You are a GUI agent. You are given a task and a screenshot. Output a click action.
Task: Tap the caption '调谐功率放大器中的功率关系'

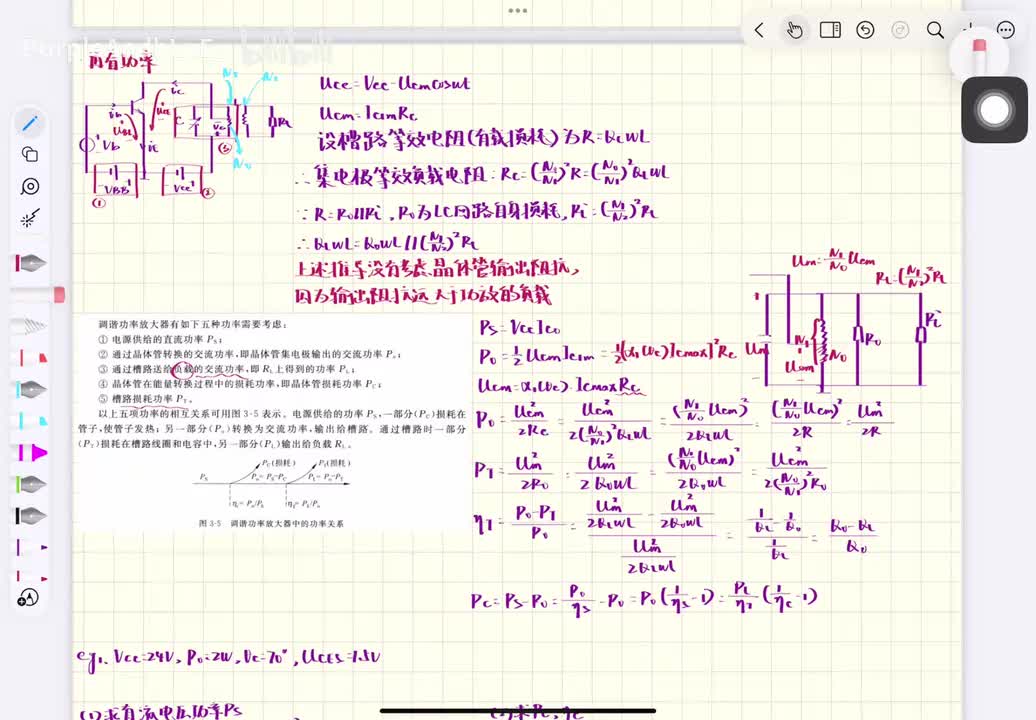(287, 523)
